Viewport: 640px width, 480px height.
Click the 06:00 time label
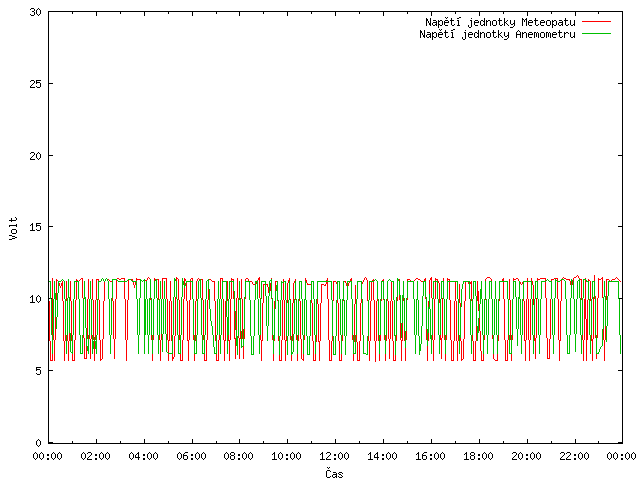click(191, 456)
